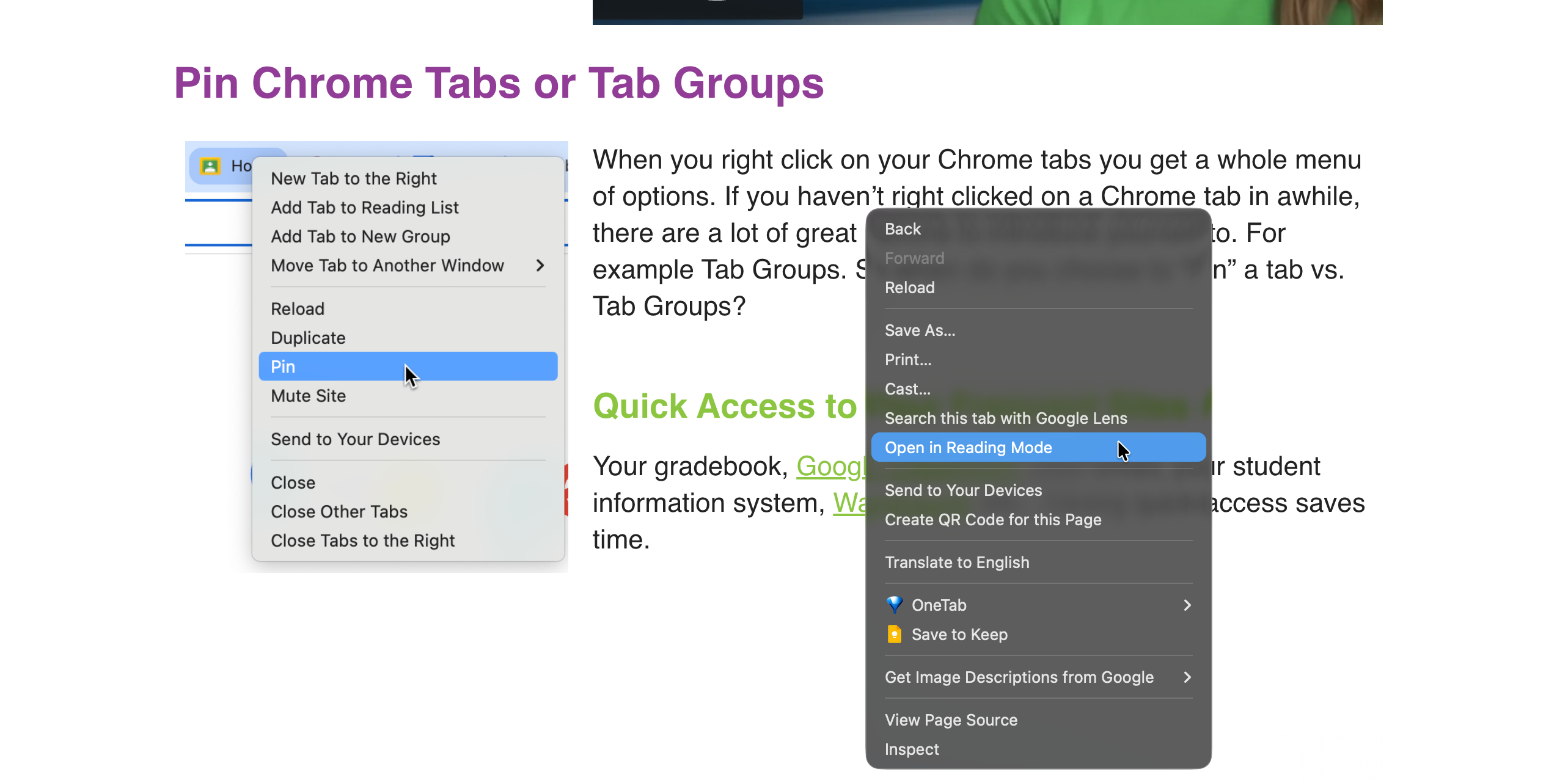Open View Page Source
The image size is (1568, 783).
pyautogui.click(x=951, y=720)
